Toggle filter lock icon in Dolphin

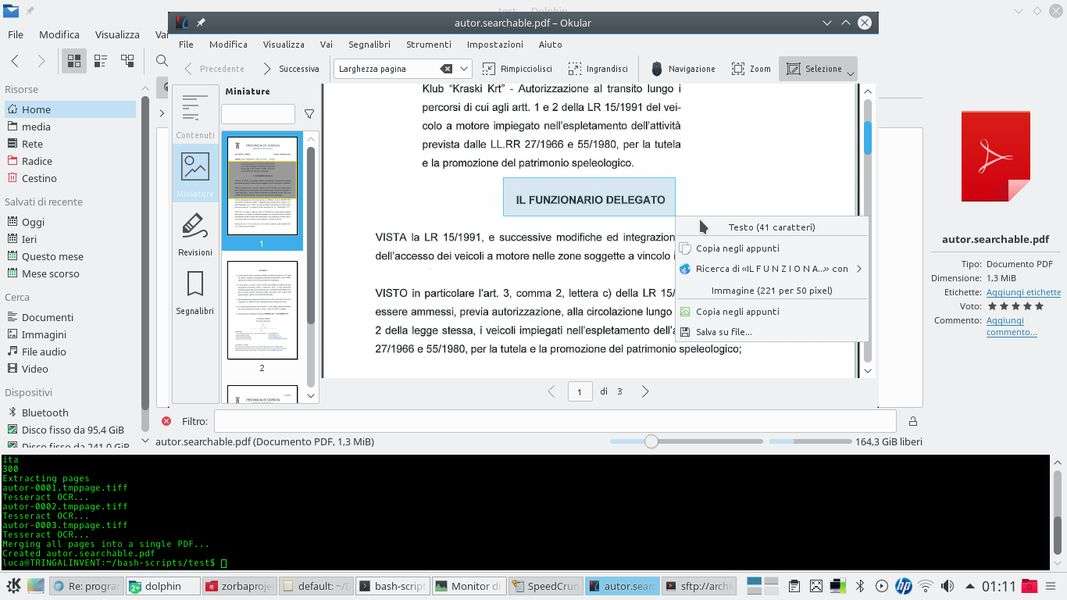(913, 421)
